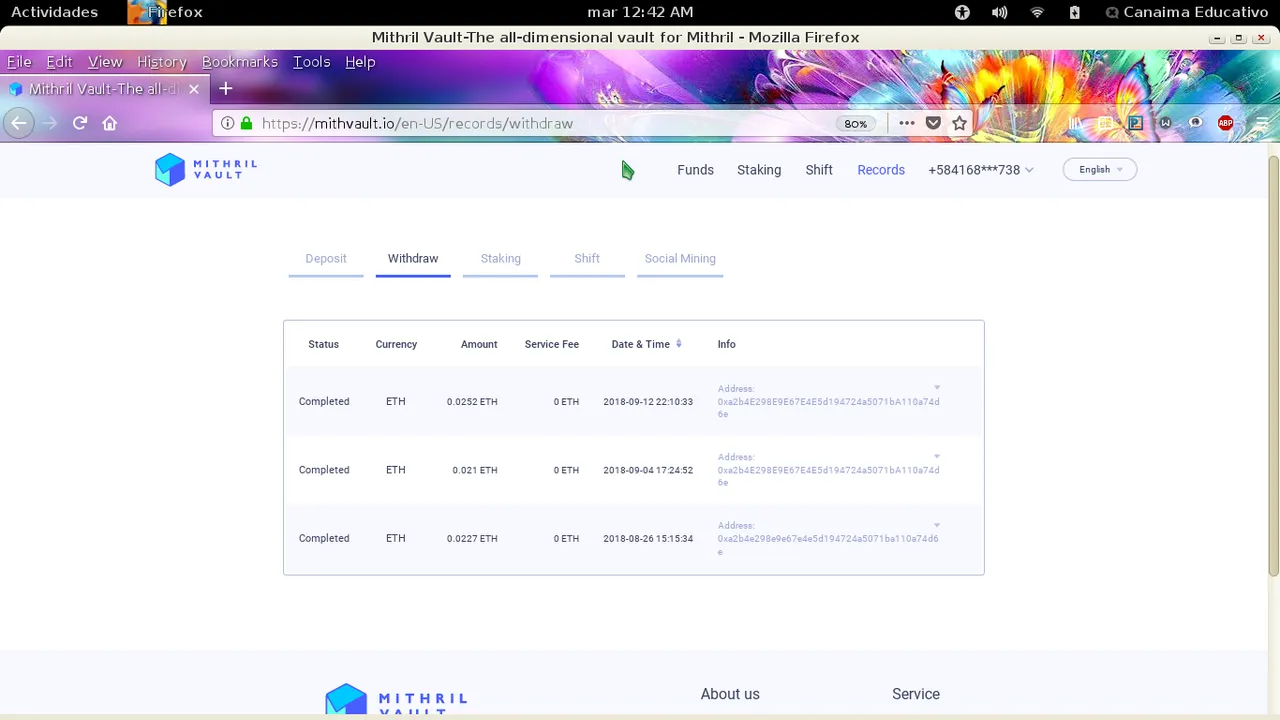This screenshot has height=720, width=1280.
Task: Open the English language dropdown
Action: [x=1100, y=170]
